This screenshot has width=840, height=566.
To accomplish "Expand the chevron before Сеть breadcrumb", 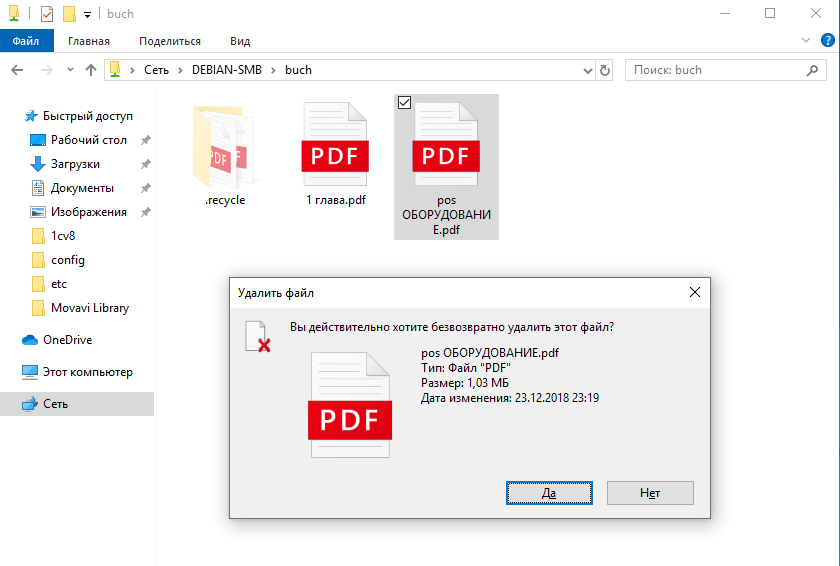I will pos(132,70).
